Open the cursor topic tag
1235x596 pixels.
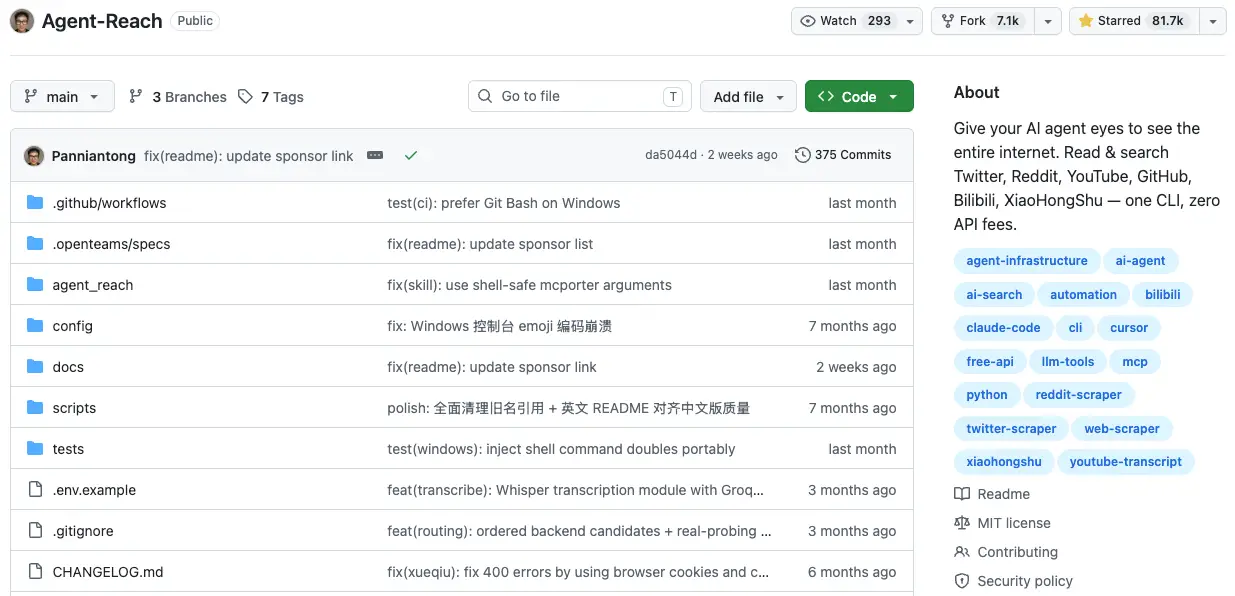(x=1129, y=328)
